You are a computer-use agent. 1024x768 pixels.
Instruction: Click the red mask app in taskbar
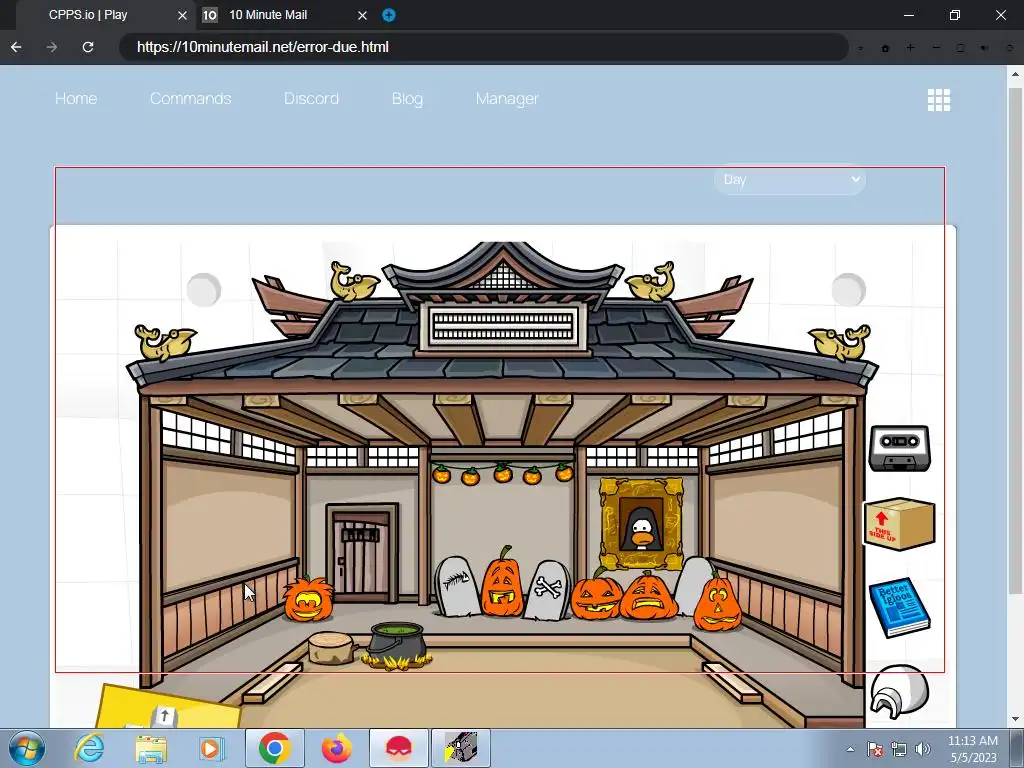[398, 748]
